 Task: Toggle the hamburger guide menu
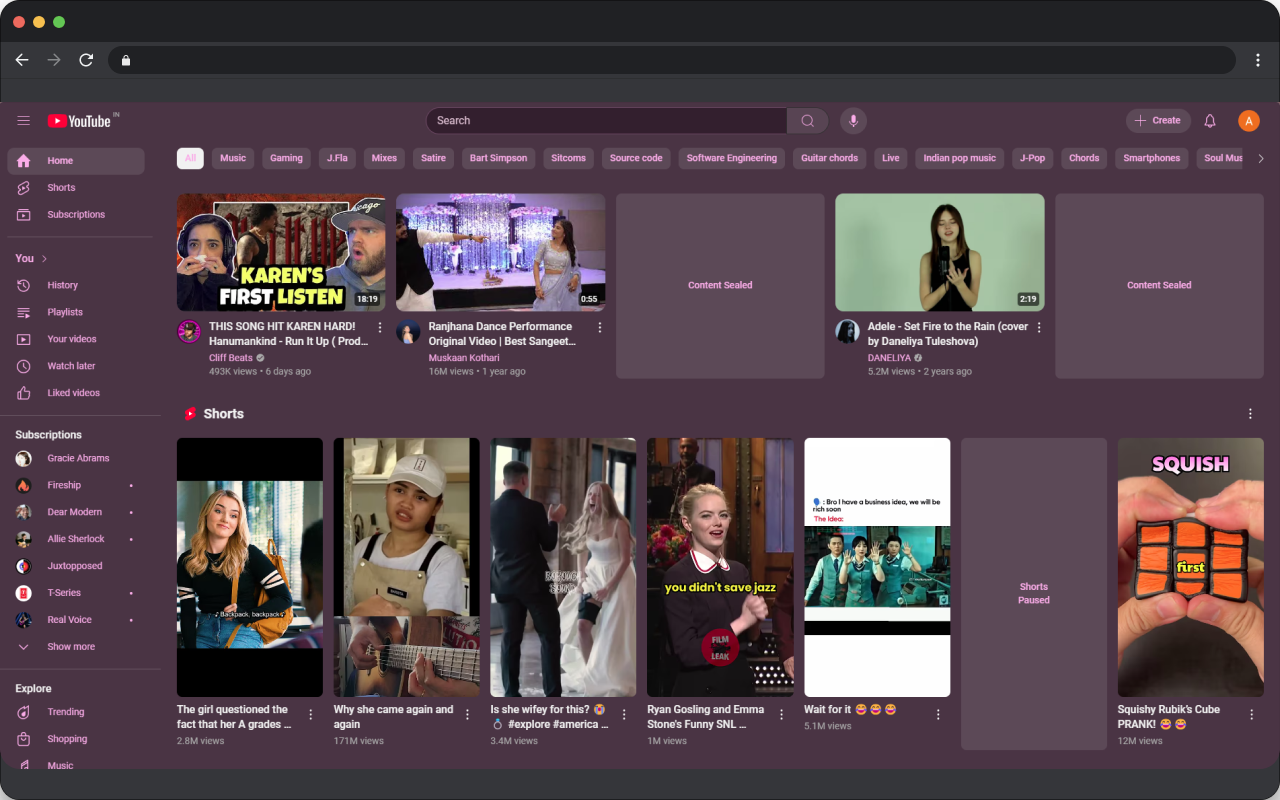point(24,121)
